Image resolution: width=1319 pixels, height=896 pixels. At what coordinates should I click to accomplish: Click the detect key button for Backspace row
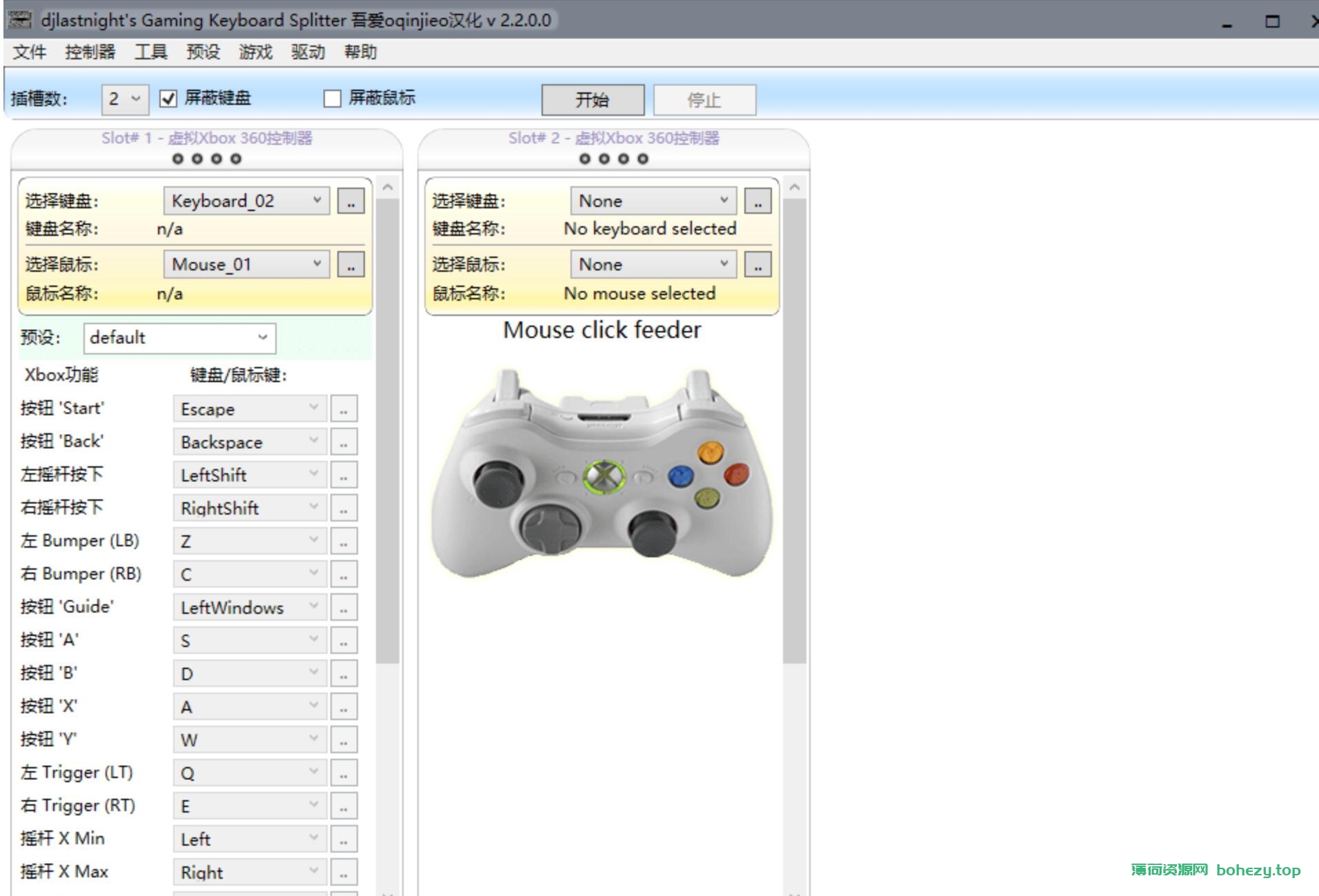(344, 441)
